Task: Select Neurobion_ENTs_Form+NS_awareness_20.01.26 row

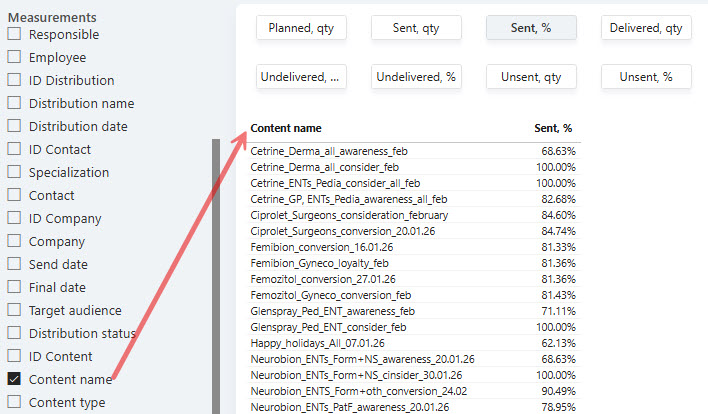Action: pos(414,359)
